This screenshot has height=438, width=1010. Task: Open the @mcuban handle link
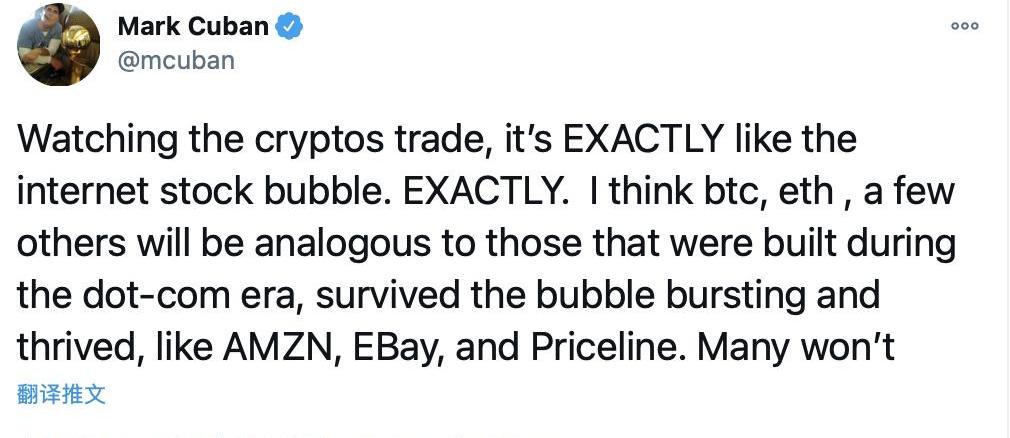(x=176, y=61)
